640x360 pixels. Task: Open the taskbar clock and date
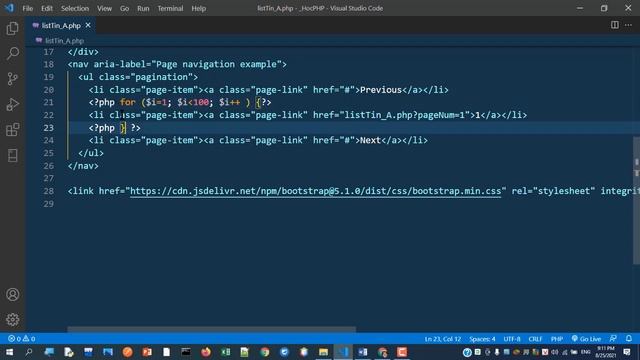pyautogui.click(x=606, y=352)
